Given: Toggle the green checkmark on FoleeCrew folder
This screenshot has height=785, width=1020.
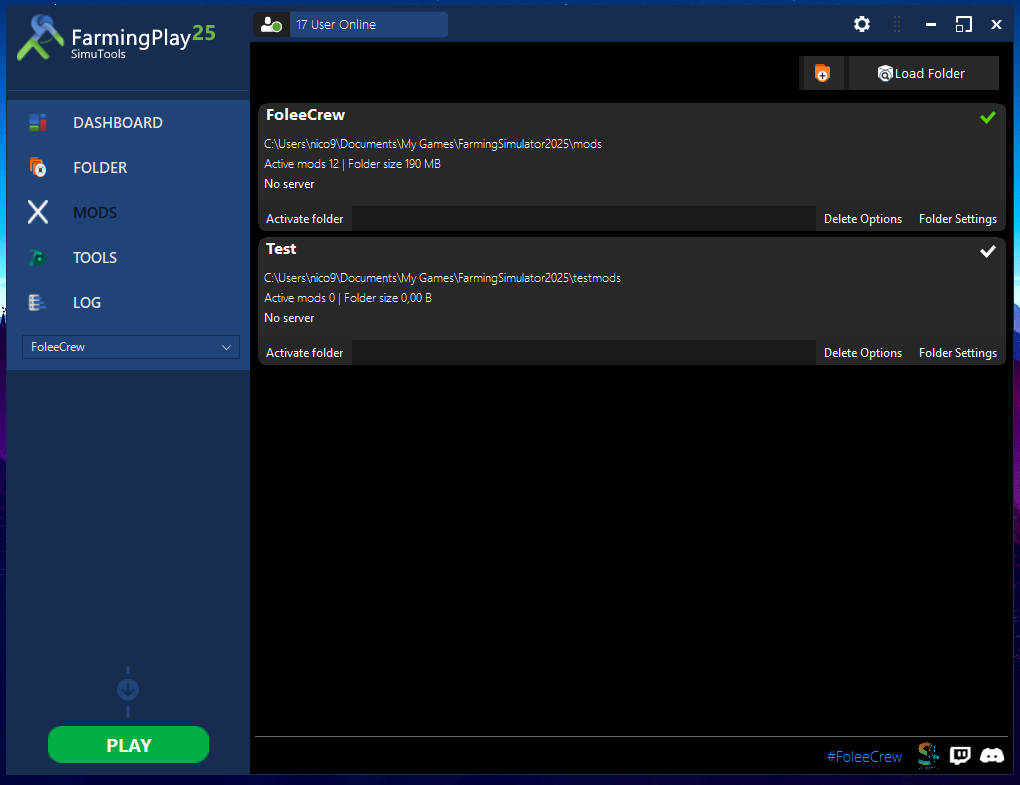Looking at the screenshot, I should pyautogui.click(x=987, y=117).
